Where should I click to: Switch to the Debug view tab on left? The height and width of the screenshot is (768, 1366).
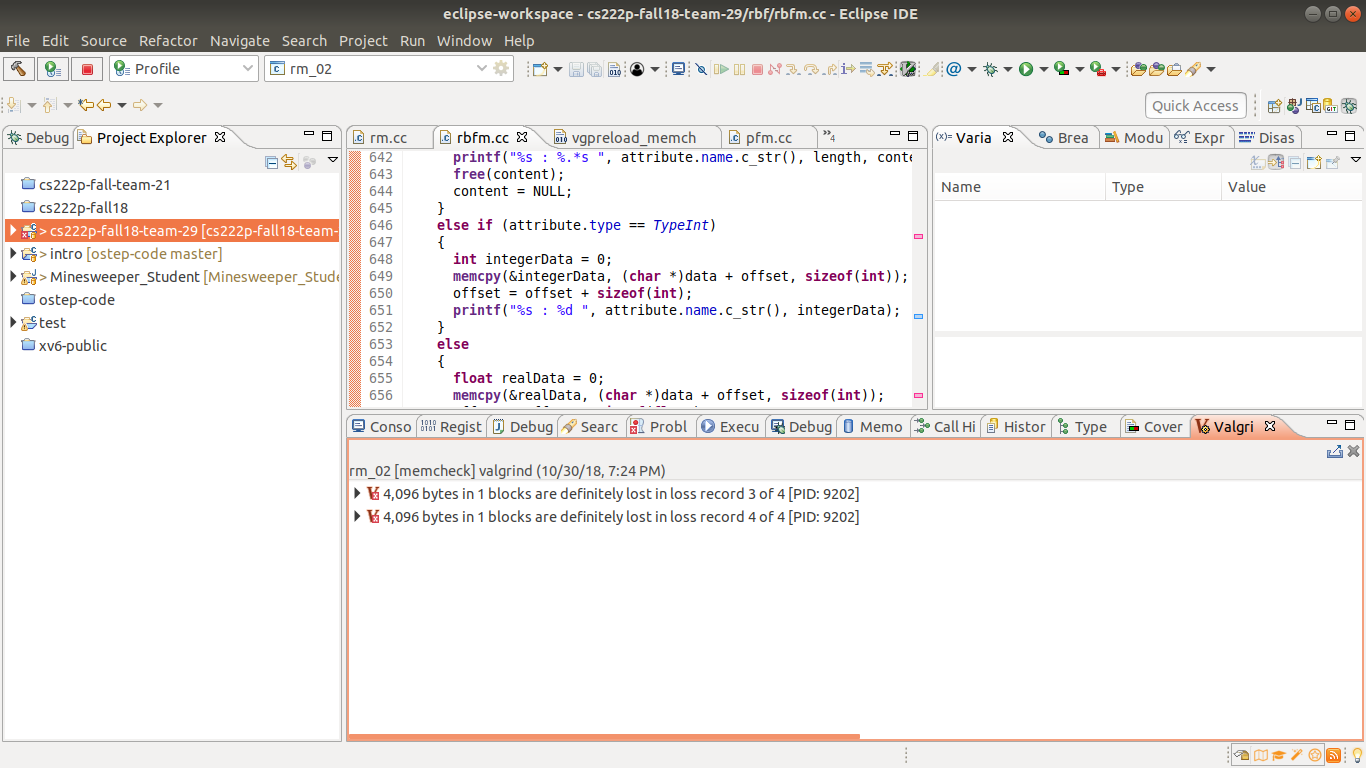tap(38, 138)
